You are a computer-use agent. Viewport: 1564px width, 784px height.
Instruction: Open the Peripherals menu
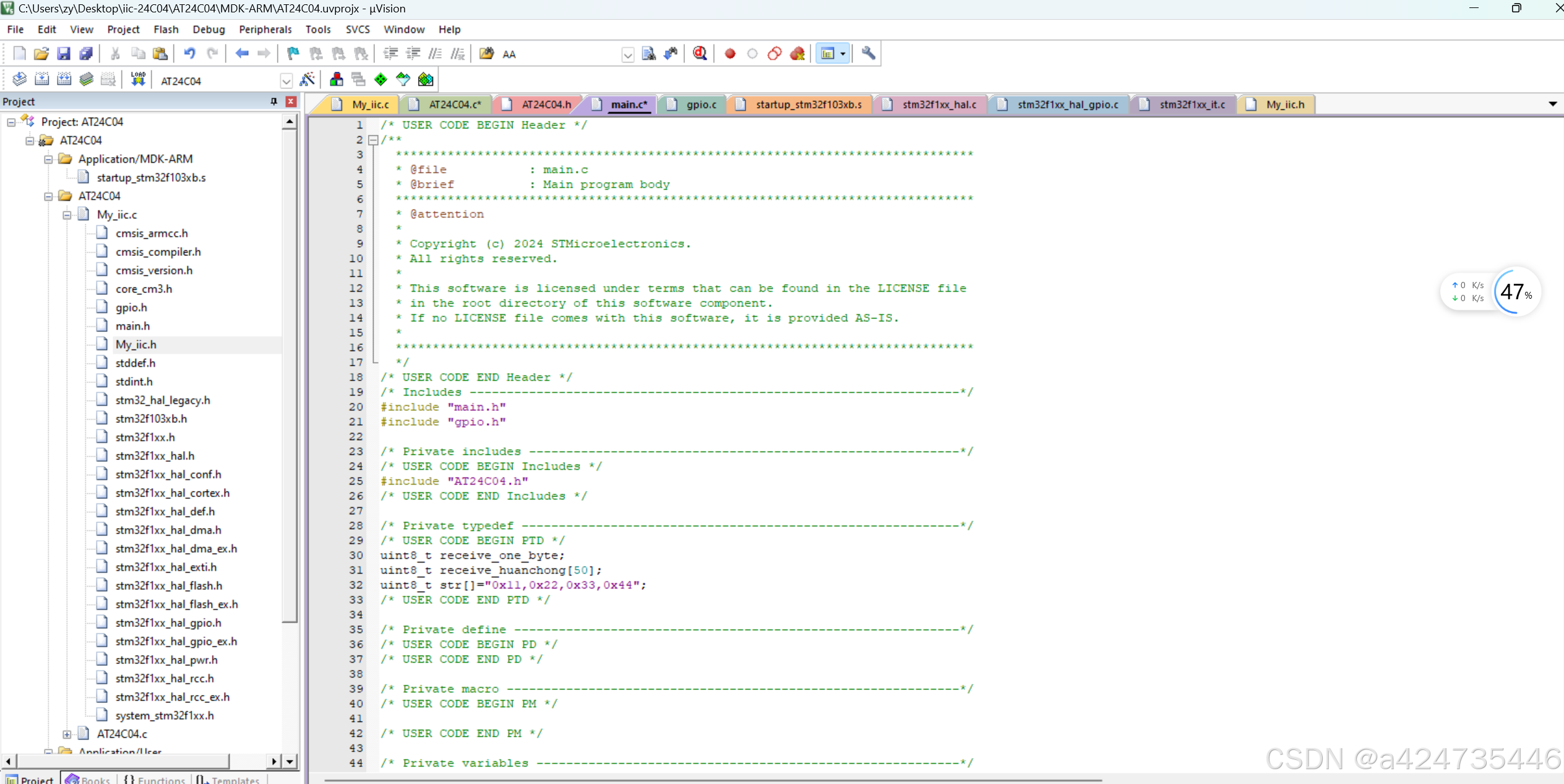(x=265, y=29)
